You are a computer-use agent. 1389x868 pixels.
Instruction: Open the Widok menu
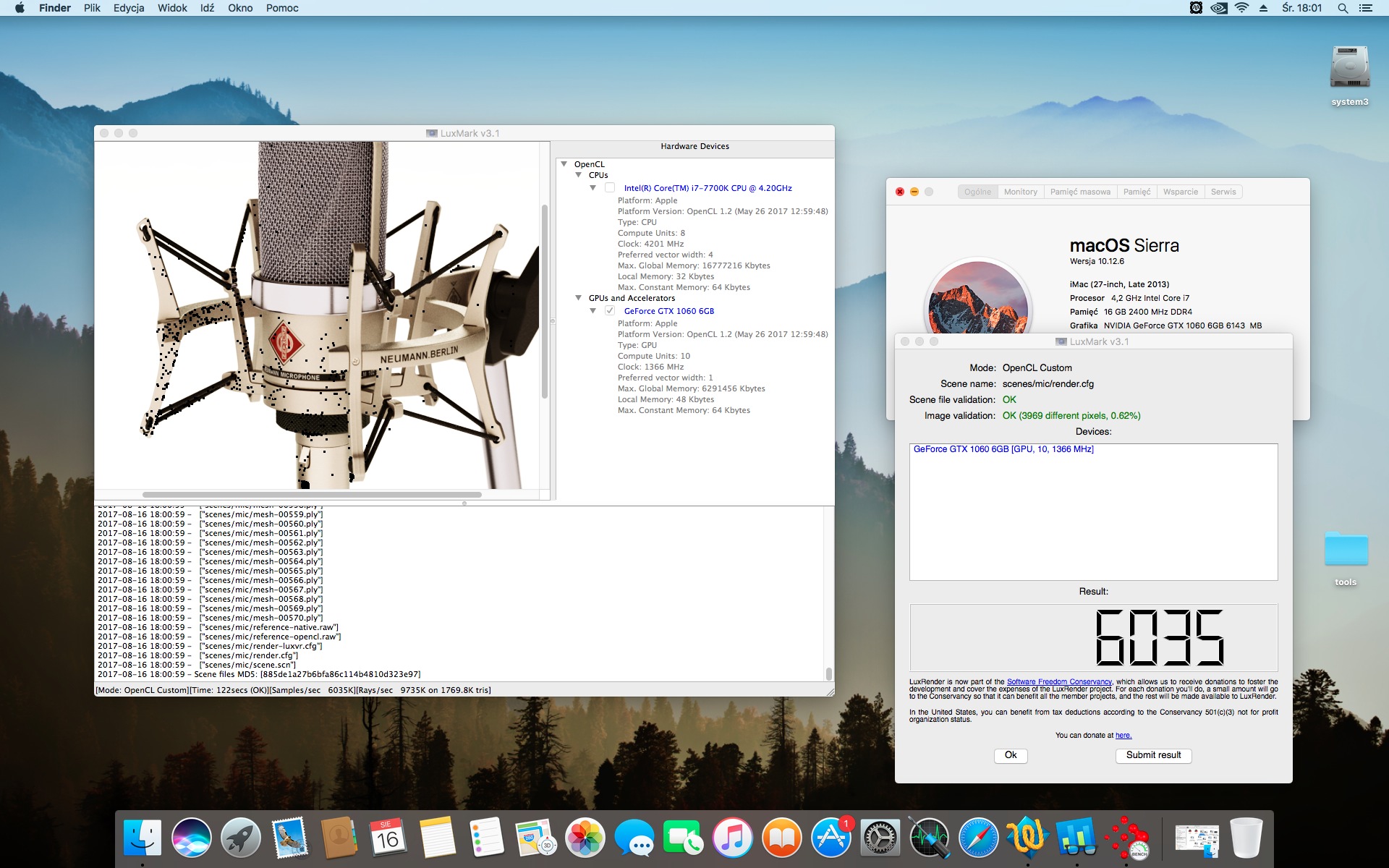tap(172, 8)
